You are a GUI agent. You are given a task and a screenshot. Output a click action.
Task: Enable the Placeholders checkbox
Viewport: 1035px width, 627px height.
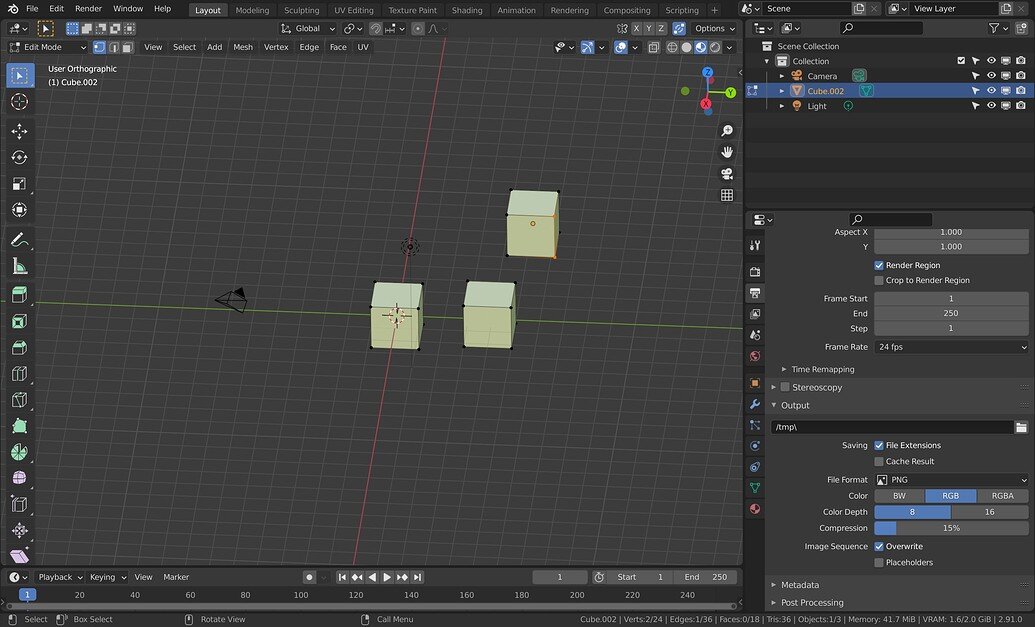point(879,562)
